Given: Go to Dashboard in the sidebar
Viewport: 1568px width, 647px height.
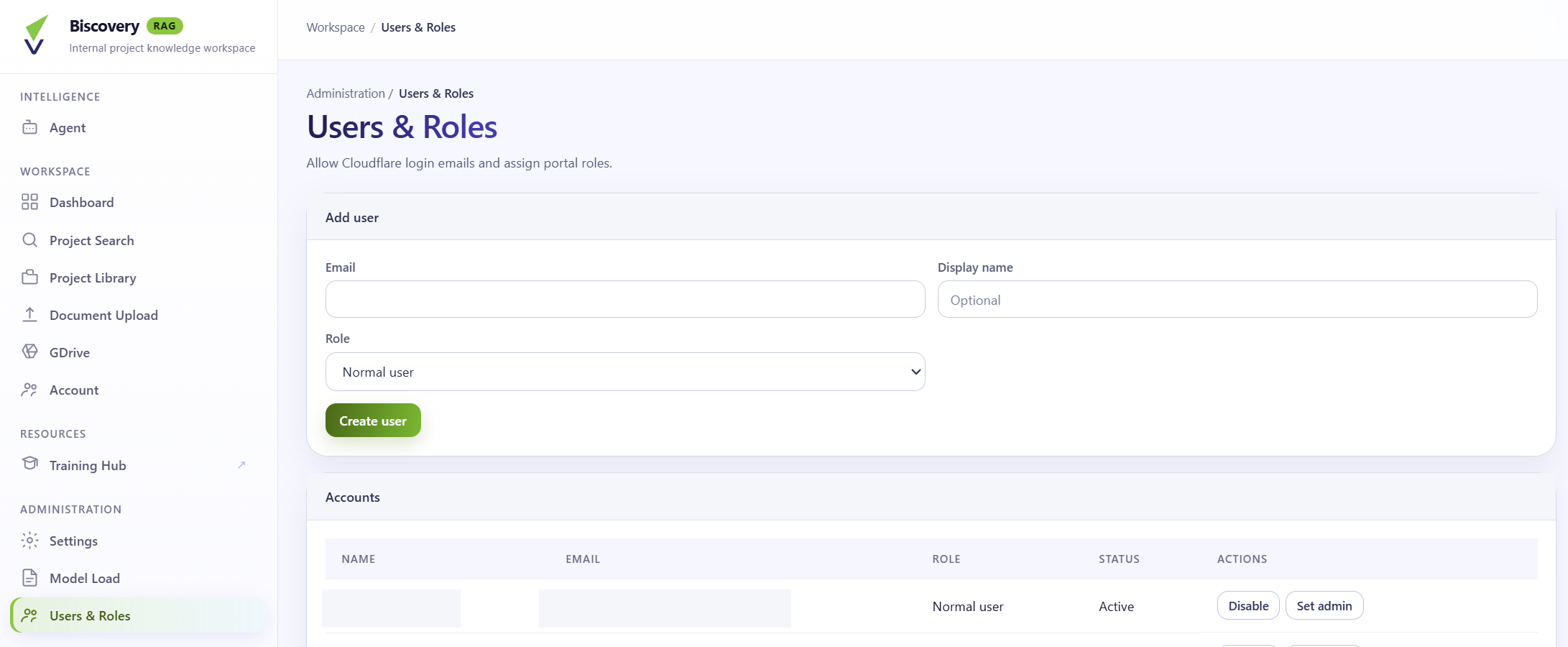Looking at the screenshot, I should pos(139,202).
